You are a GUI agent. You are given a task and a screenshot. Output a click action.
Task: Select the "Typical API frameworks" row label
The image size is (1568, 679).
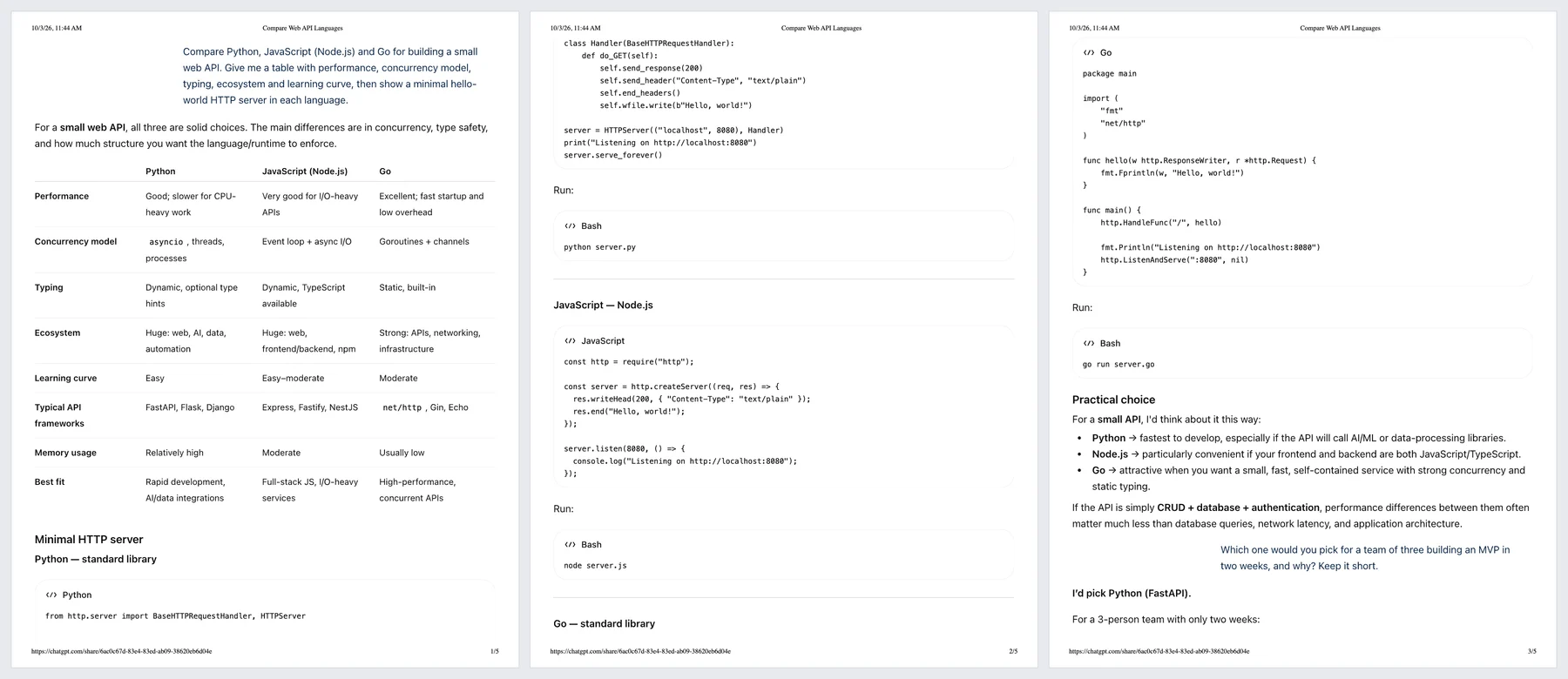click(x=59, y=415)
